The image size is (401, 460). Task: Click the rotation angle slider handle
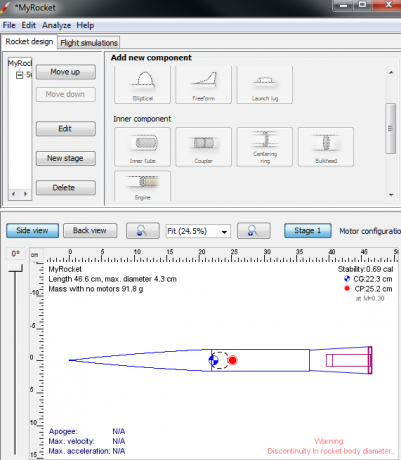click(16, 268)
